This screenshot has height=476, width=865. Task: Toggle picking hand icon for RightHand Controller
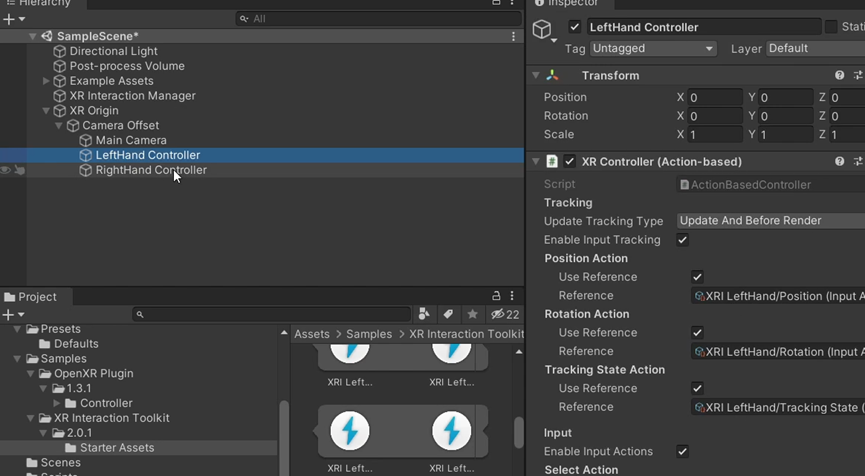(19, 170)
